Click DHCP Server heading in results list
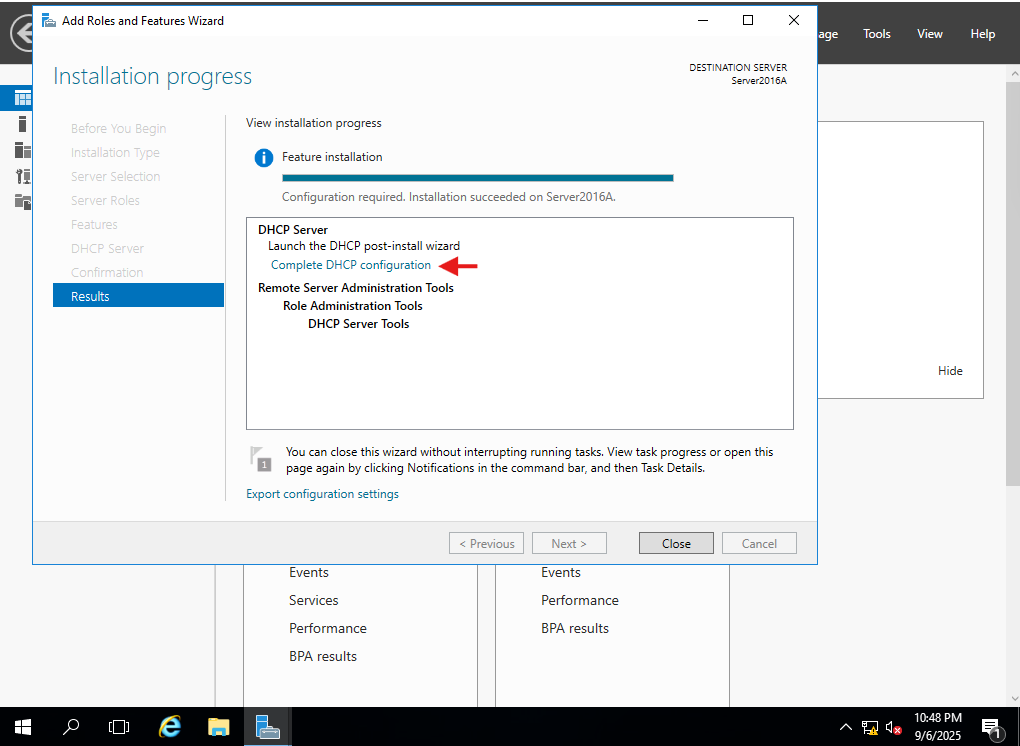Image resolution: width=1020 pixels, height=746 pixels. point(293,230)
